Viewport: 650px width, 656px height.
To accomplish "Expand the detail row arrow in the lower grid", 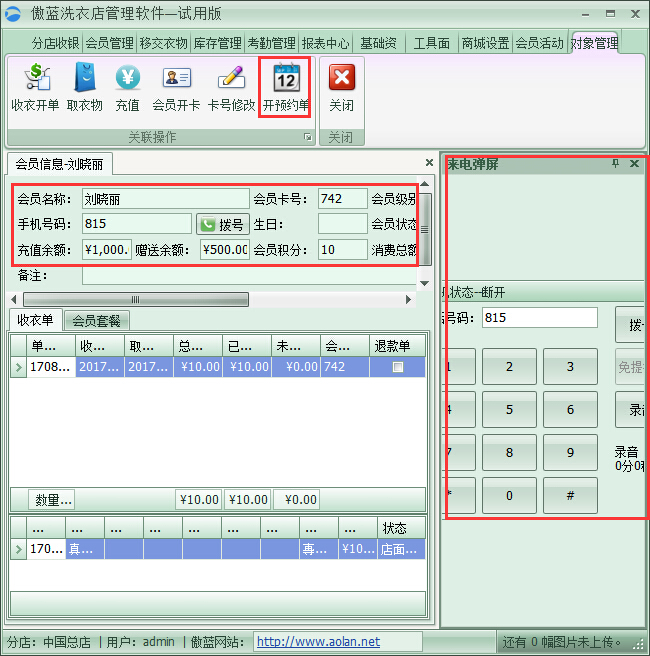I will coord(17,549).
